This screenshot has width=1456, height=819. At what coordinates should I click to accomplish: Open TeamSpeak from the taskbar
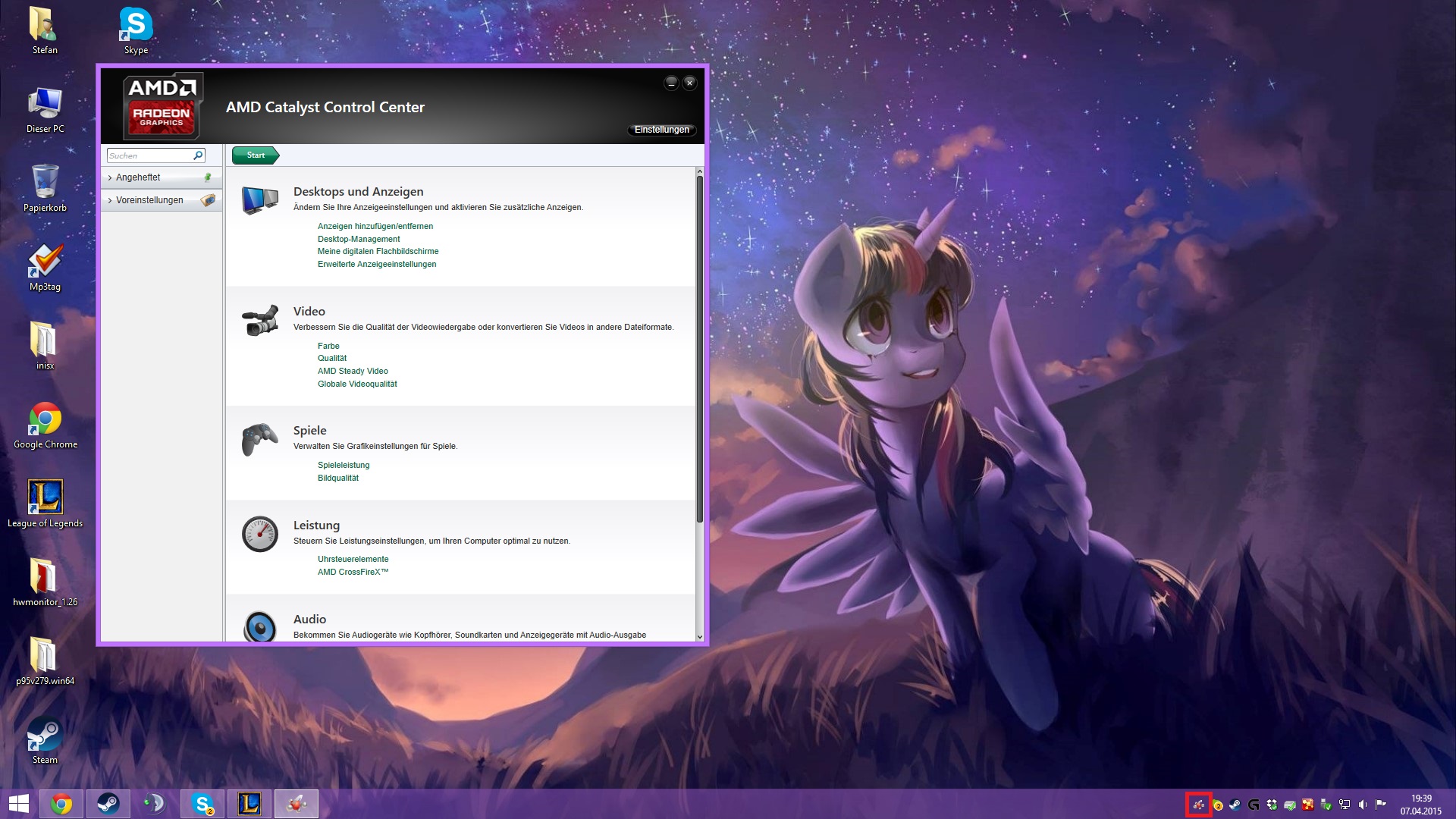(154, 804)
